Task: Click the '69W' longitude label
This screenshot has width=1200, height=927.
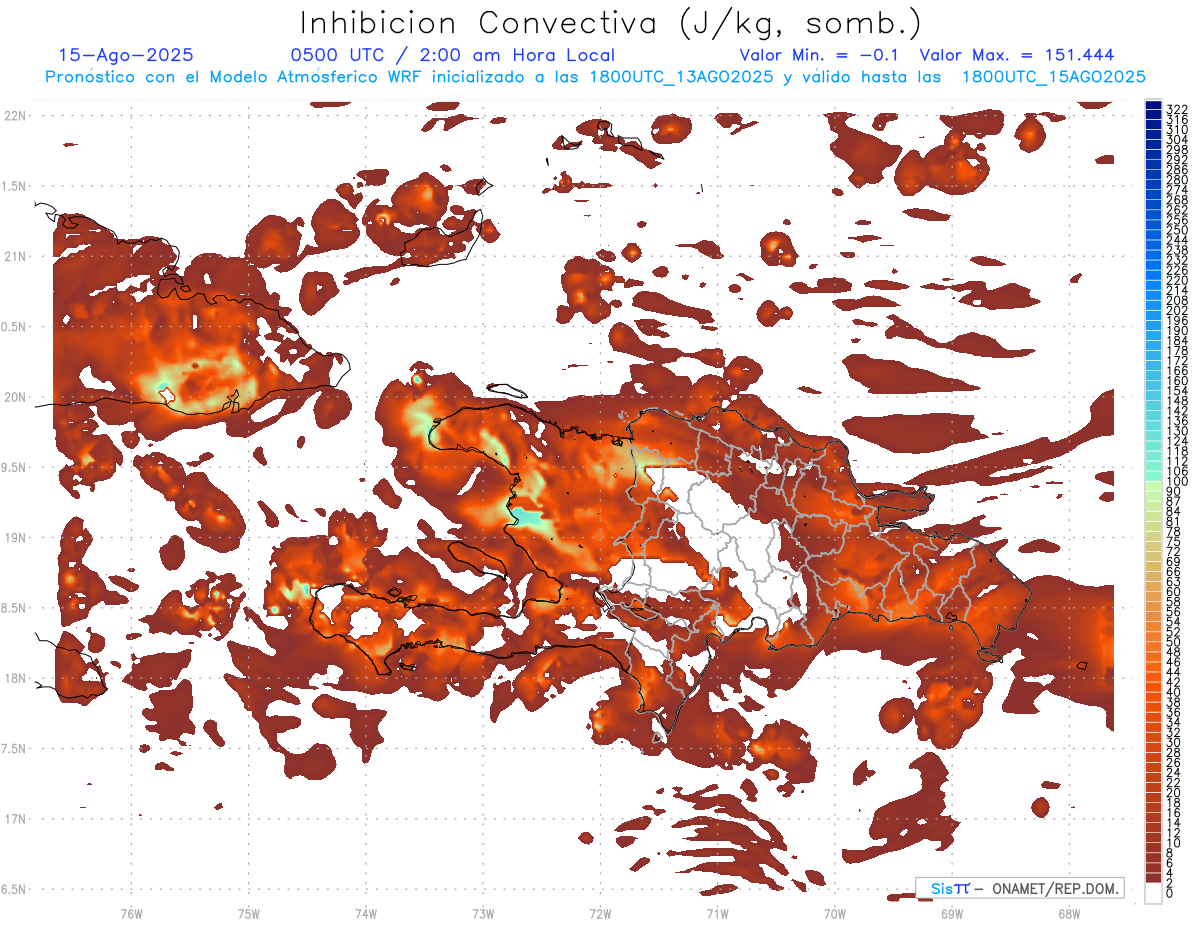Action: [x=951, y=913]
